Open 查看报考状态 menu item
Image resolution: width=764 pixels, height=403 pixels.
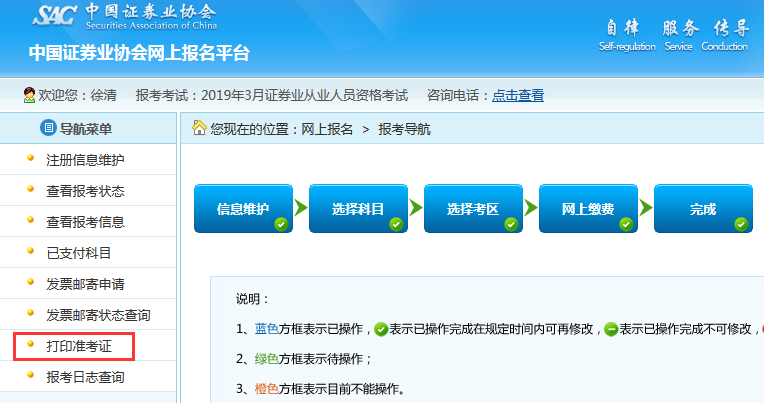pos(85,191)
